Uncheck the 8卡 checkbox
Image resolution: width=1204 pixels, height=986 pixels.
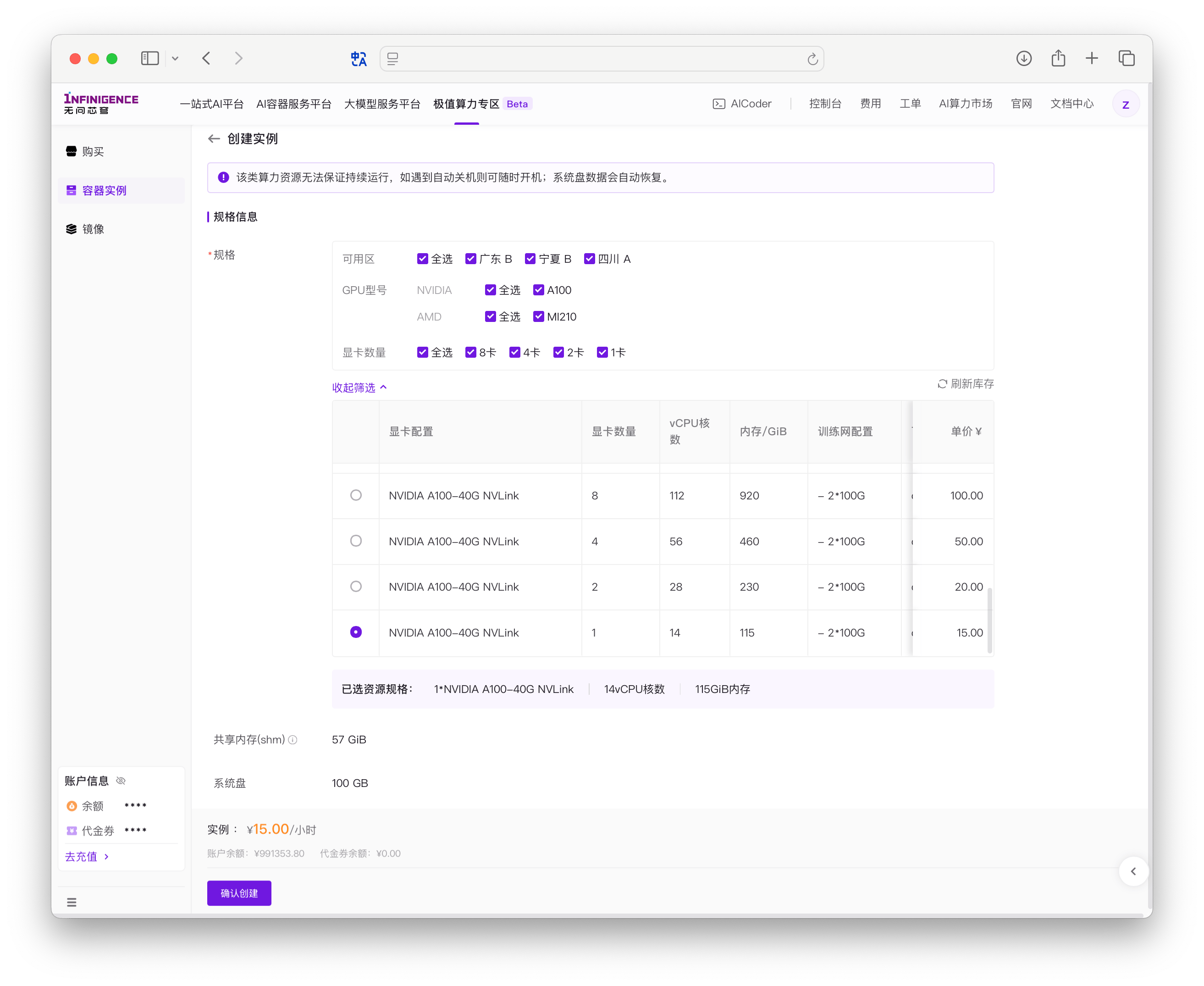click(x=470, y=353)
